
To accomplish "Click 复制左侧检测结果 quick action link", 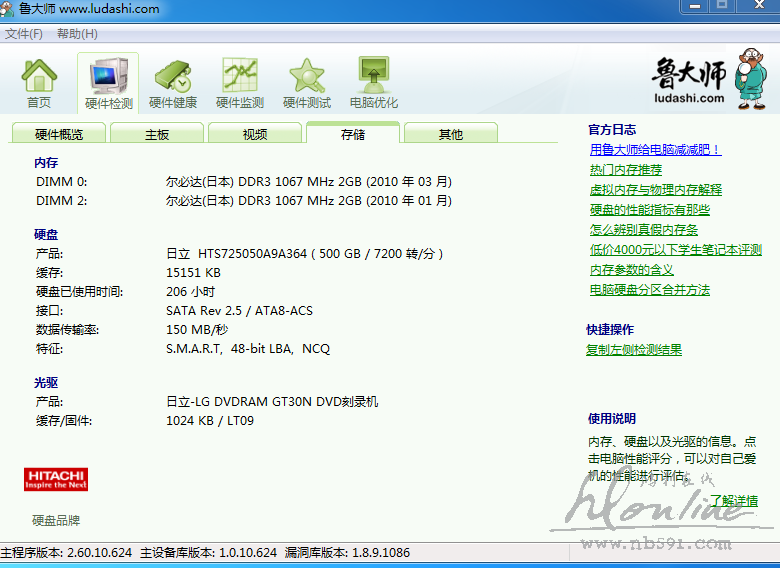I will [634, 350].
